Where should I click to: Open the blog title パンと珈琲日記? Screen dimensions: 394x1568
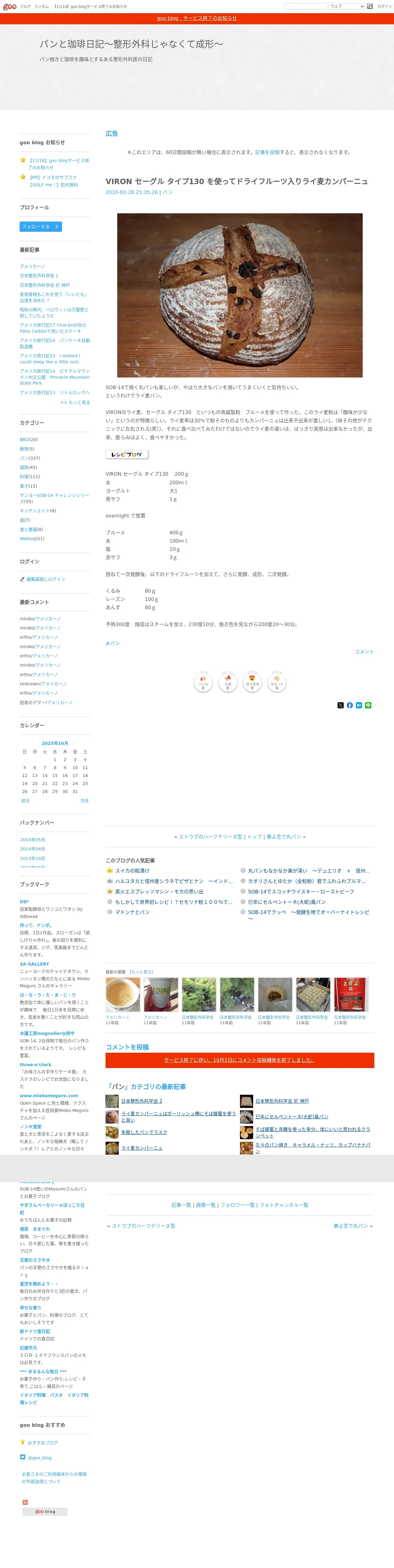click(x=131, y=44)
